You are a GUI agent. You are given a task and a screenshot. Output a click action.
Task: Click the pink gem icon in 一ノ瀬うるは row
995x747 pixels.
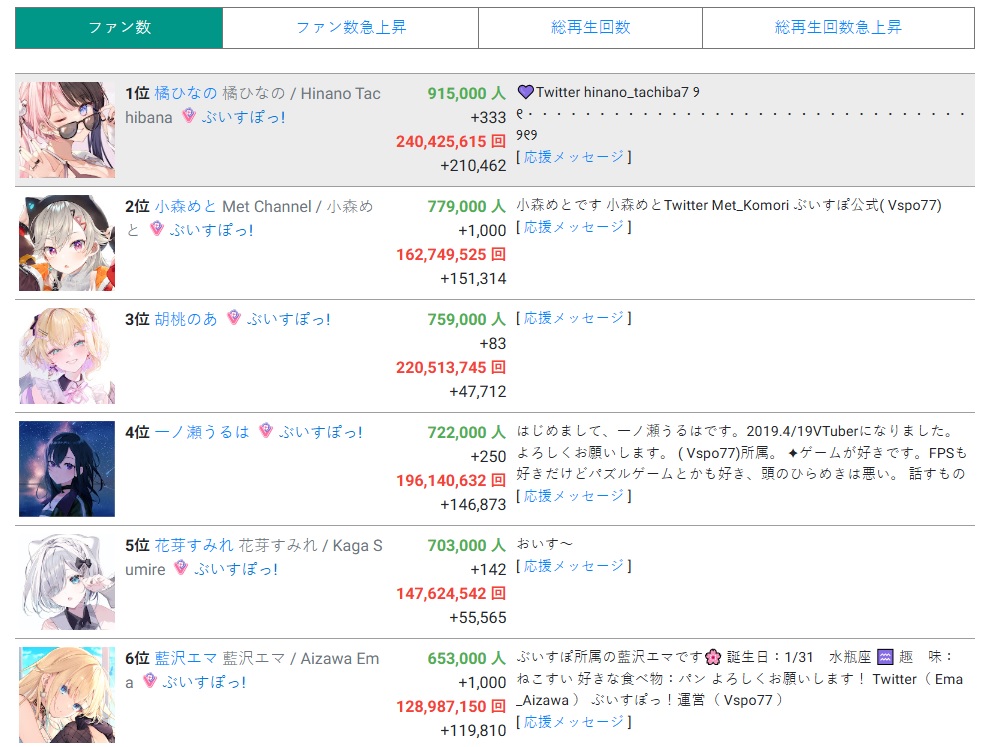tap(266, 430)
